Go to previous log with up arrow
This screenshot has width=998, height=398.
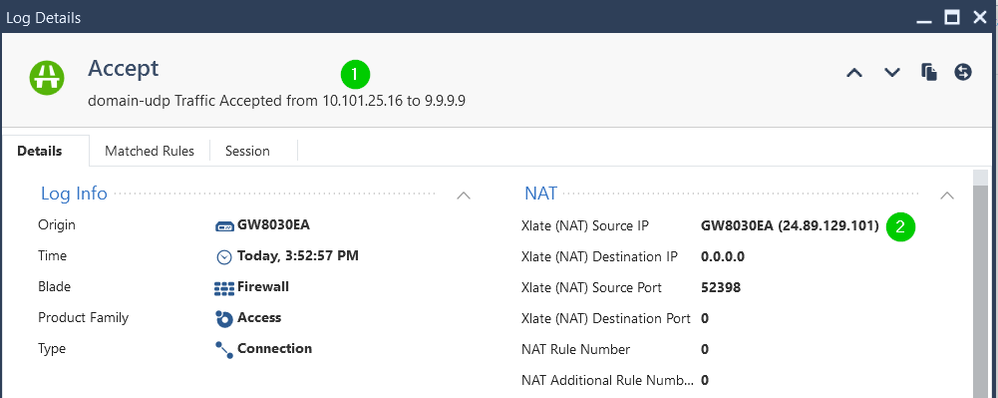tap(854, 73)
